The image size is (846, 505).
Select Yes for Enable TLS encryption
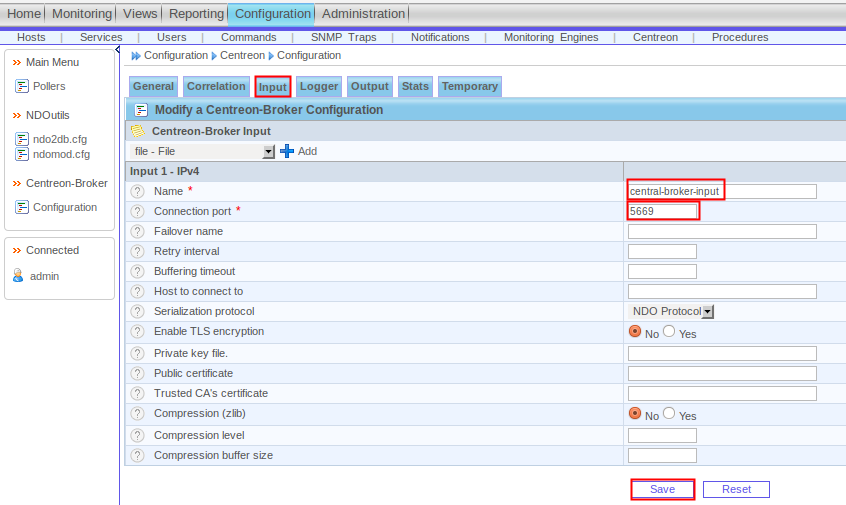pos(669,331)
